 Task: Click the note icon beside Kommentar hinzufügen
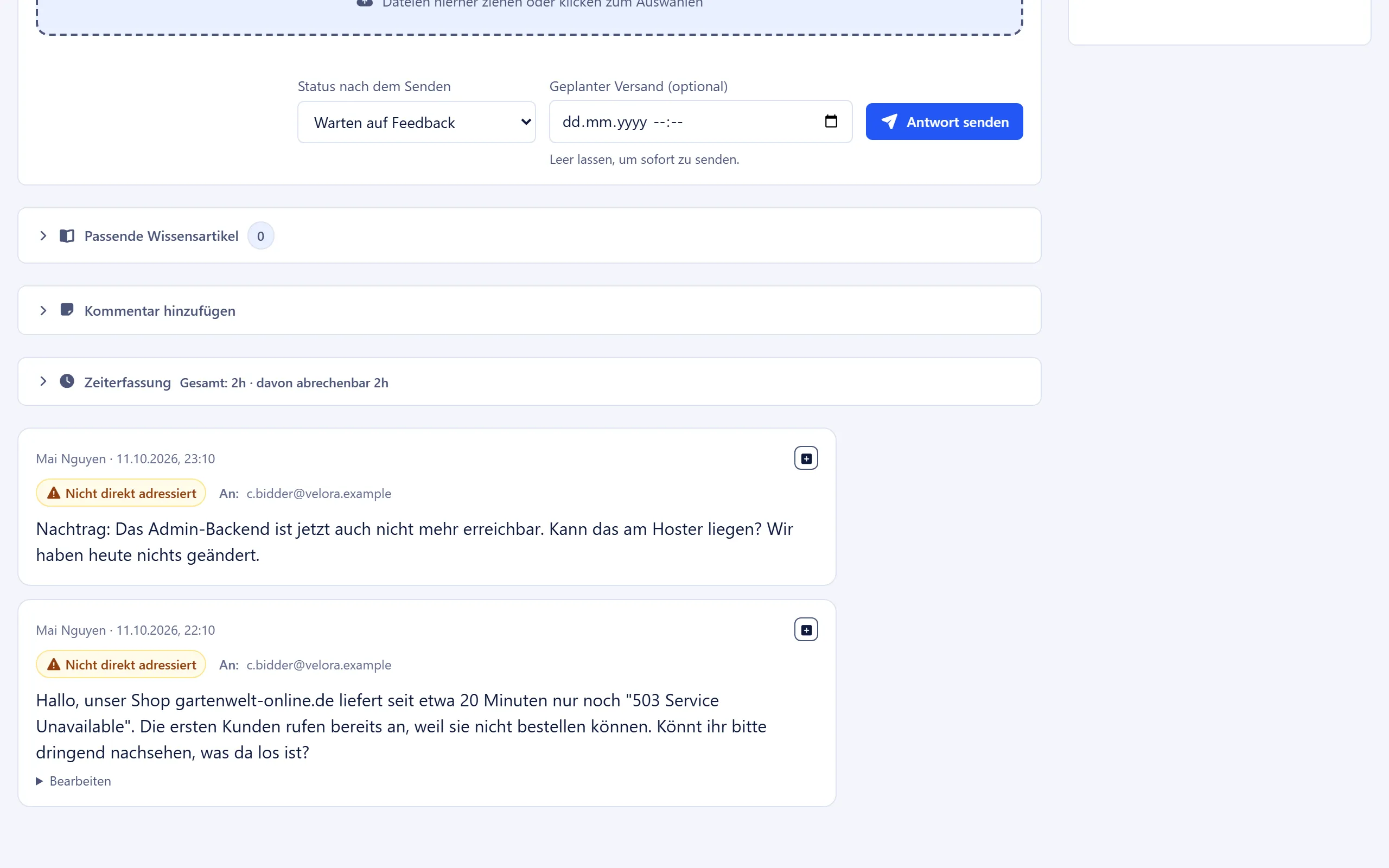(x=67, y=310)
